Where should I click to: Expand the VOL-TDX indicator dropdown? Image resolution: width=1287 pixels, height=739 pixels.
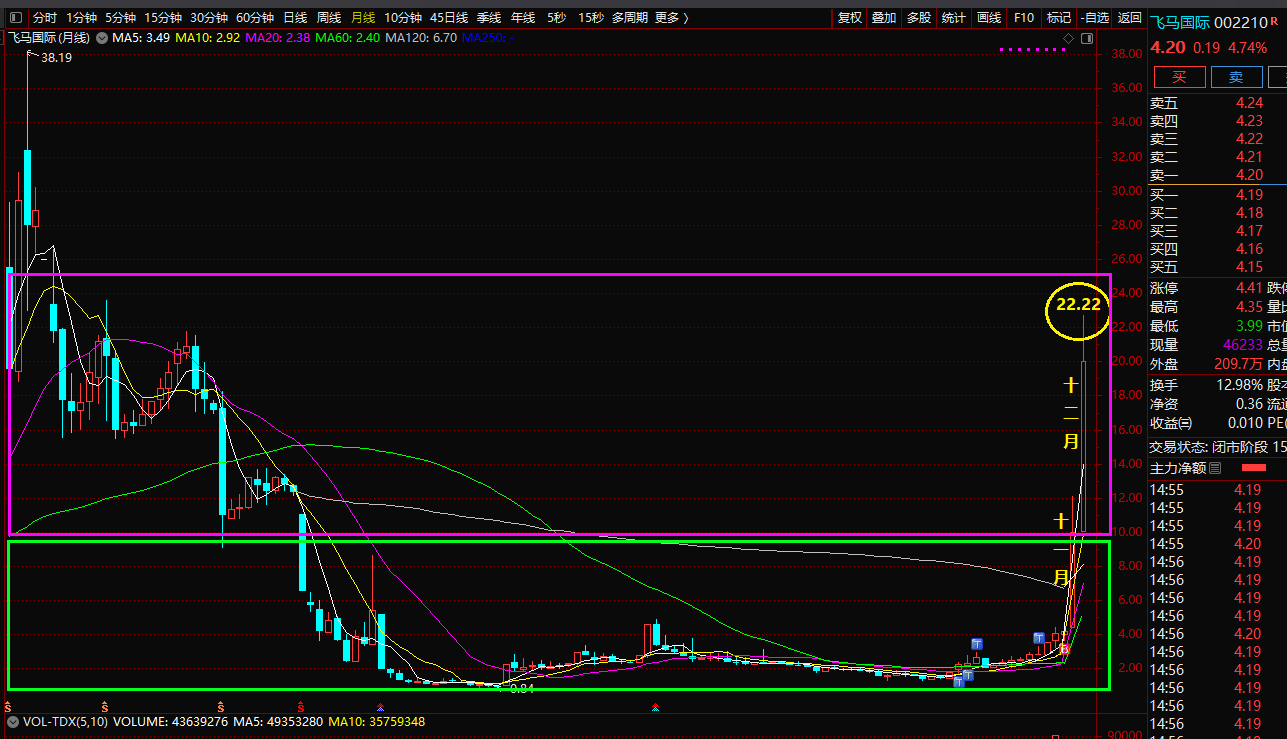[x=13, y=721]
